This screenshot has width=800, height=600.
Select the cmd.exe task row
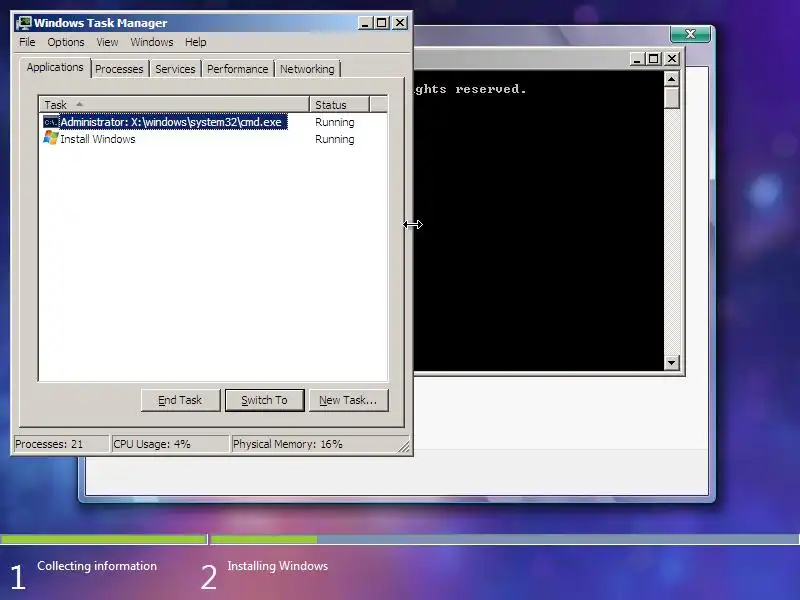[x=213, y=122]
